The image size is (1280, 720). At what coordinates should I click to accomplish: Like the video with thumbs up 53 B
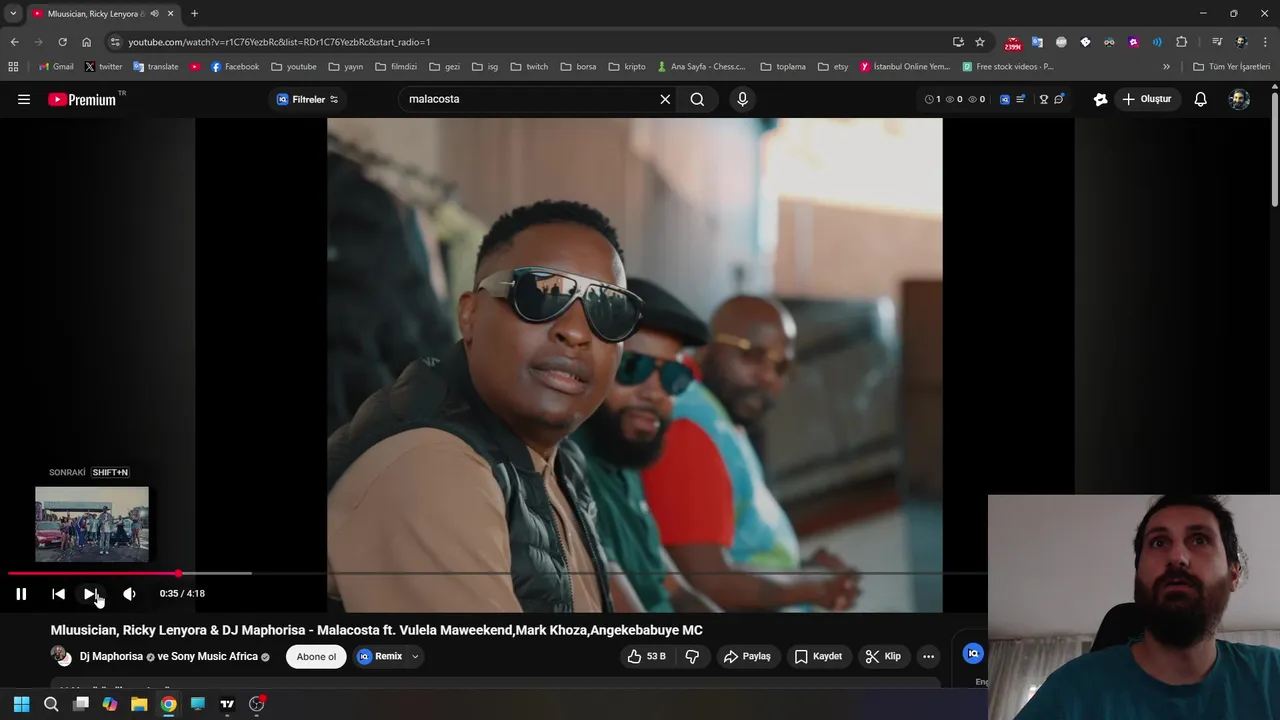(646, 657)
